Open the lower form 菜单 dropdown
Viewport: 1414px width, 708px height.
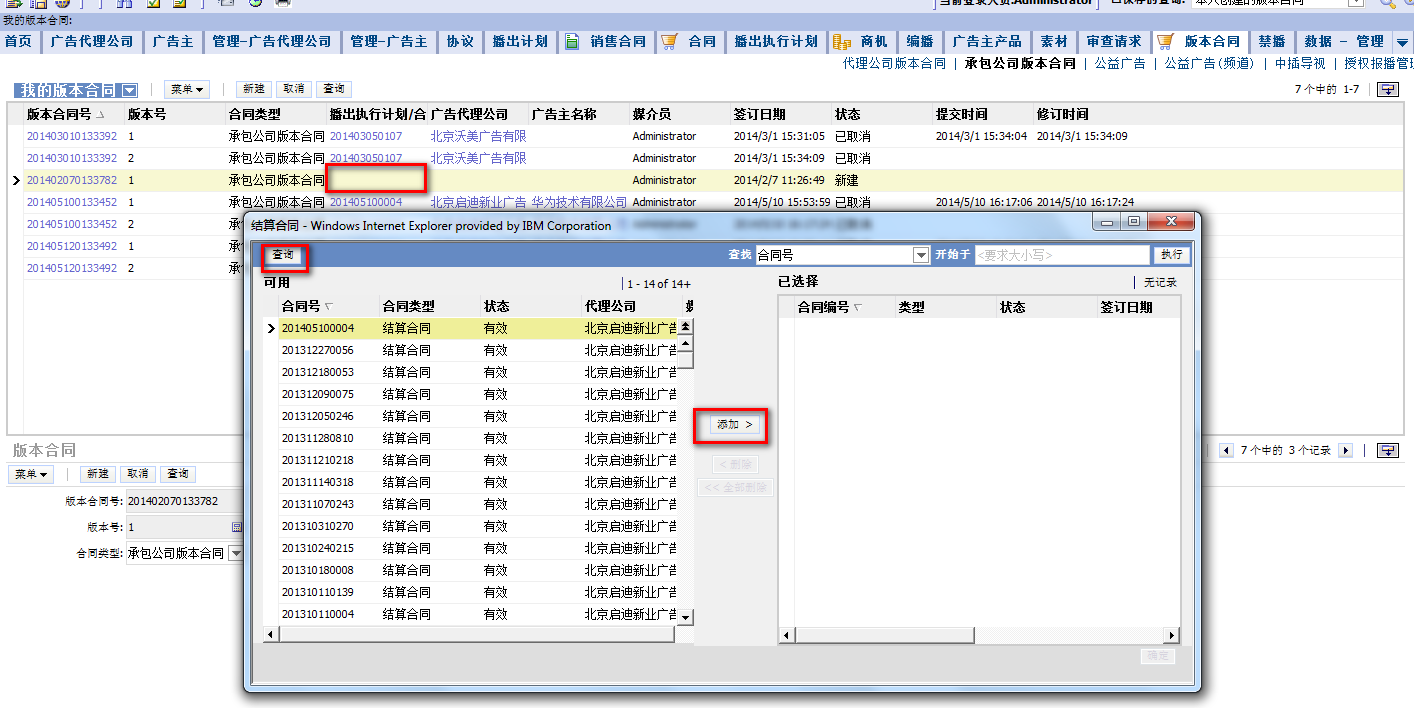(31, 474)
